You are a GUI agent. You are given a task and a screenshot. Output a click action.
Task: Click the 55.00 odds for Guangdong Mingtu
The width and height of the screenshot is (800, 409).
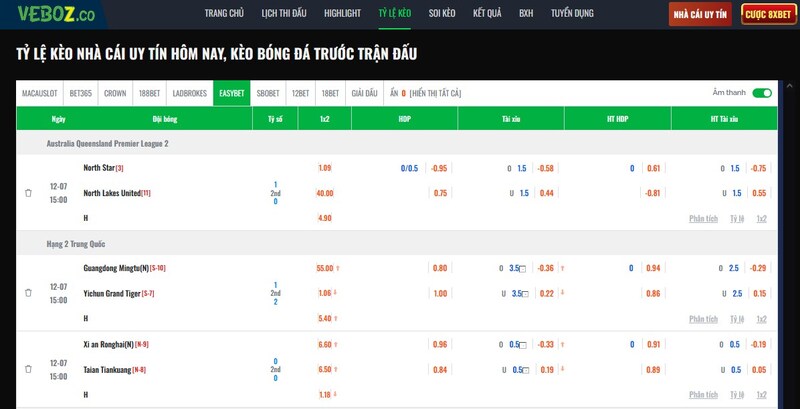pyautogui.click(x=324, y=268)
